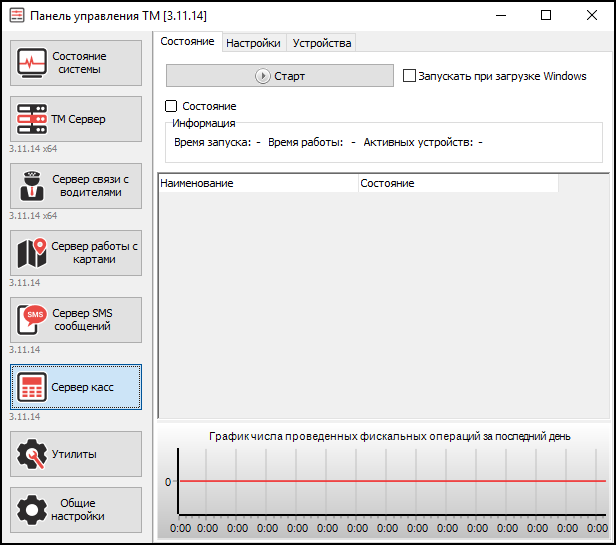Click the Состояние column header in table
Viewport: 616px width, 545px height.
(x=457, y=184)
